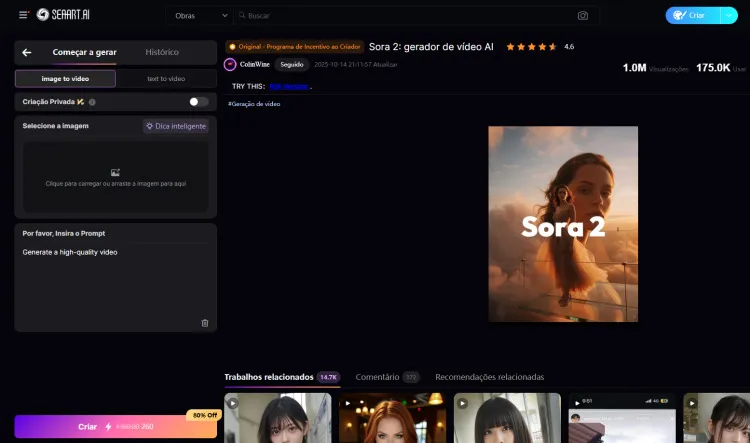750x443 pixels.
Task: Click the 4.6 rating value
Action: [569, 47]
